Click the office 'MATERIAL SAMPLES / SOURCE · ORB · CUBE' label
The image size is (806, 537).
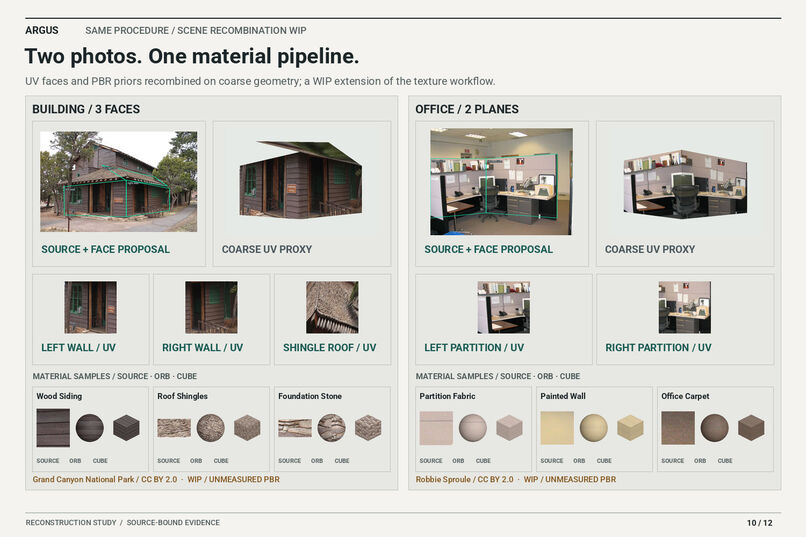point(498,376)
